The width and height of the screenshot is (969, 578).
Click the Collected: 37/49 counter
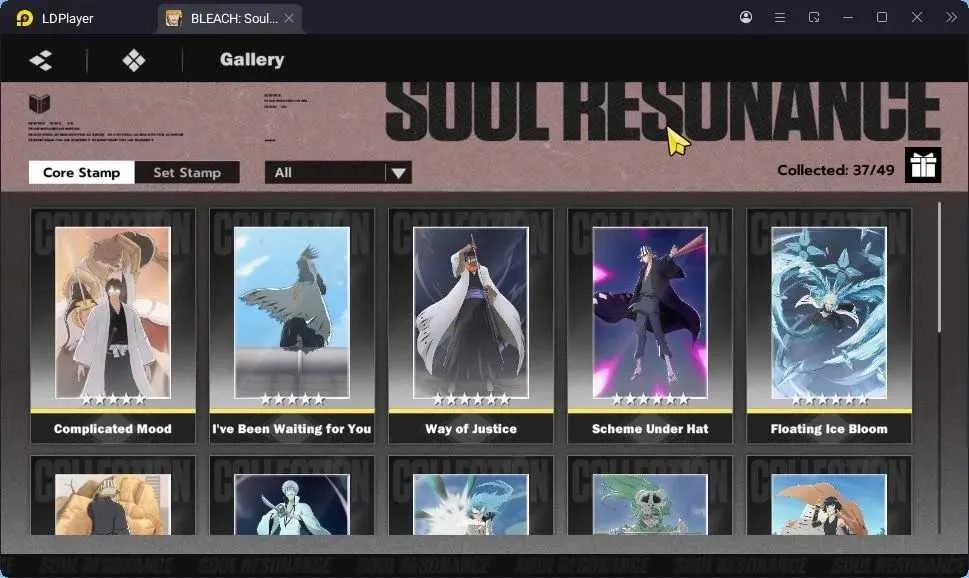click(836, 170)
